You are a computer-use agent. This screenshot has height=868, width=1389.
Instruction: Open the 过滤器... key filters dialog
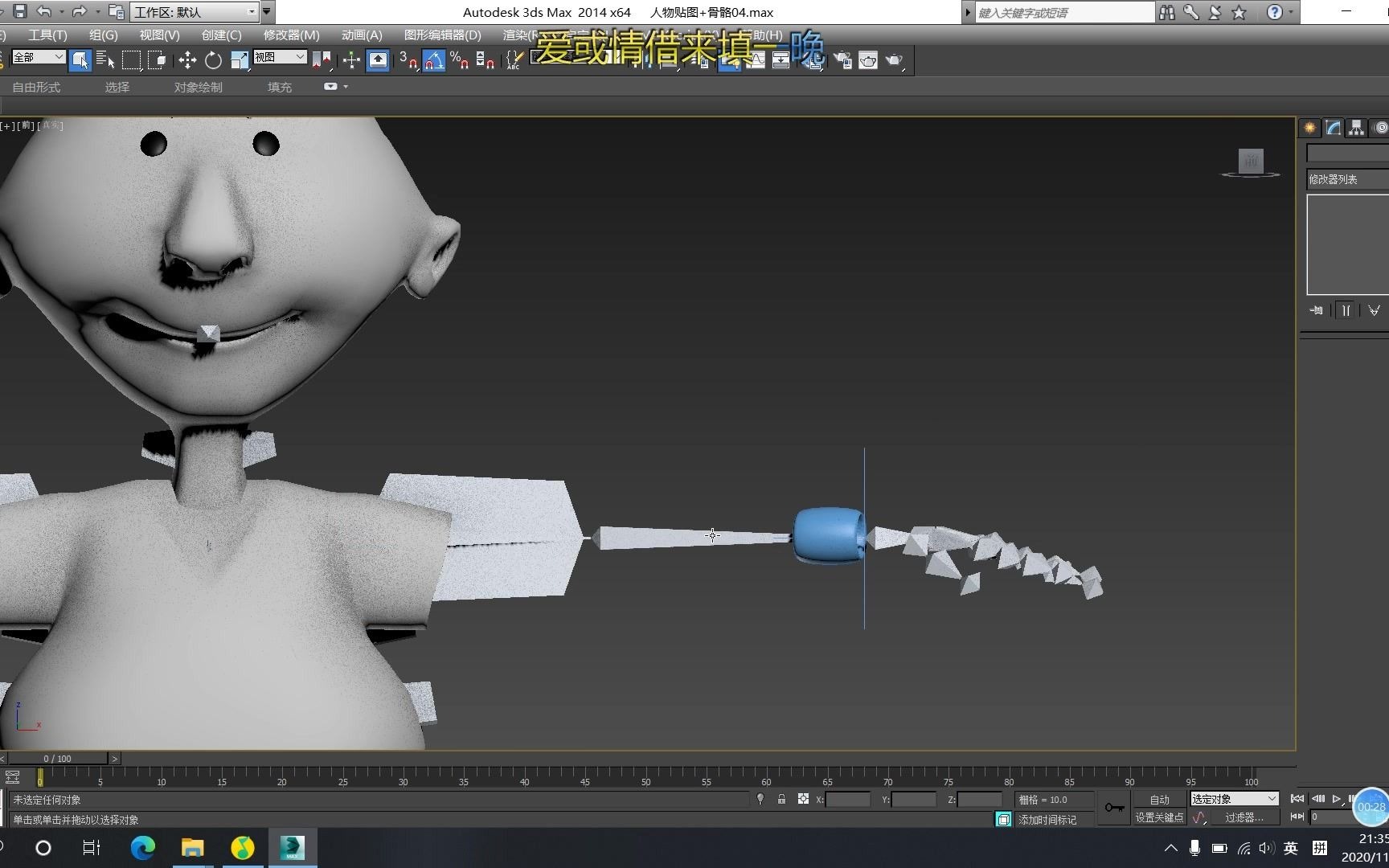pos(1244,817)
